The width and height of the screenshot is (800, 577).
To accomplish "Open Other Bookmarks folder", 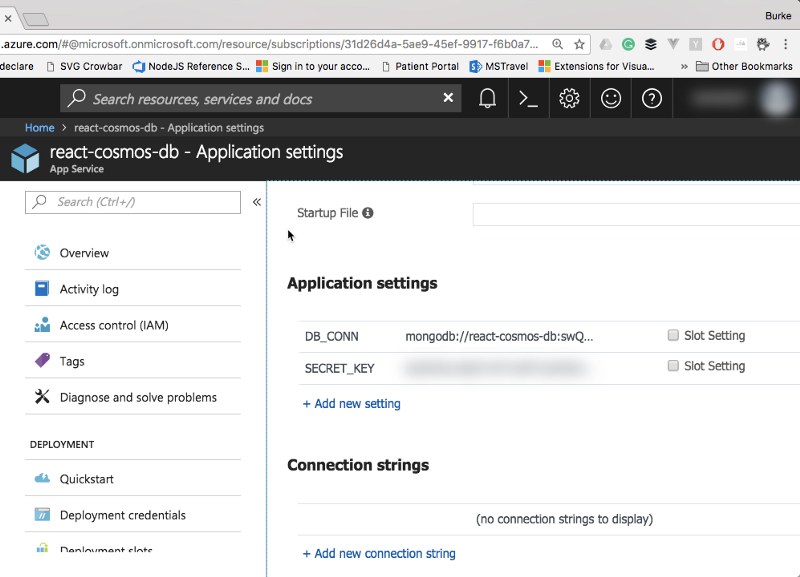I will [745, 66].
